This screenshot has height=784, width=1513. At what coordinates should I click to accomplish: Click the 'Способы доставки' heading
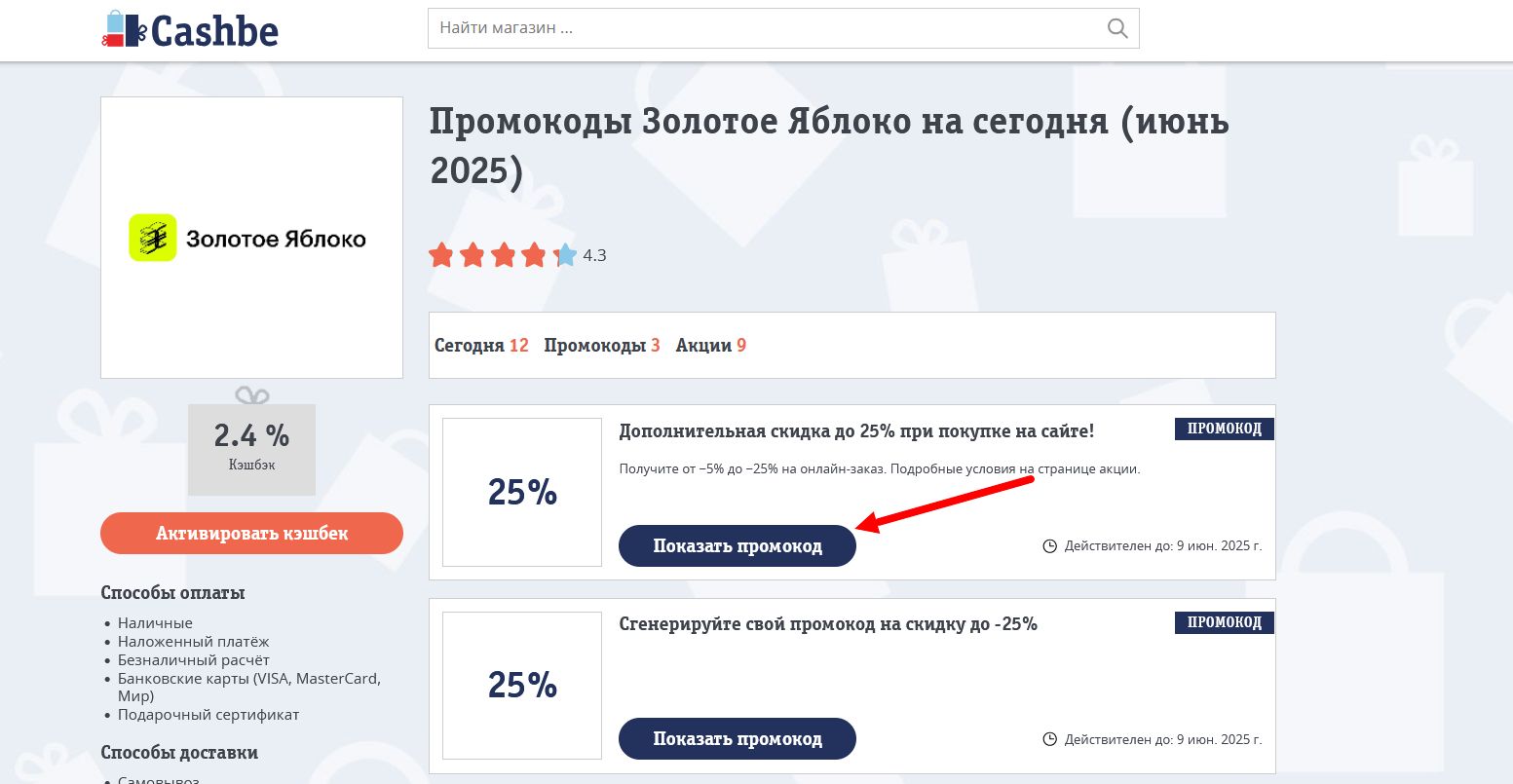pos(179,753)
